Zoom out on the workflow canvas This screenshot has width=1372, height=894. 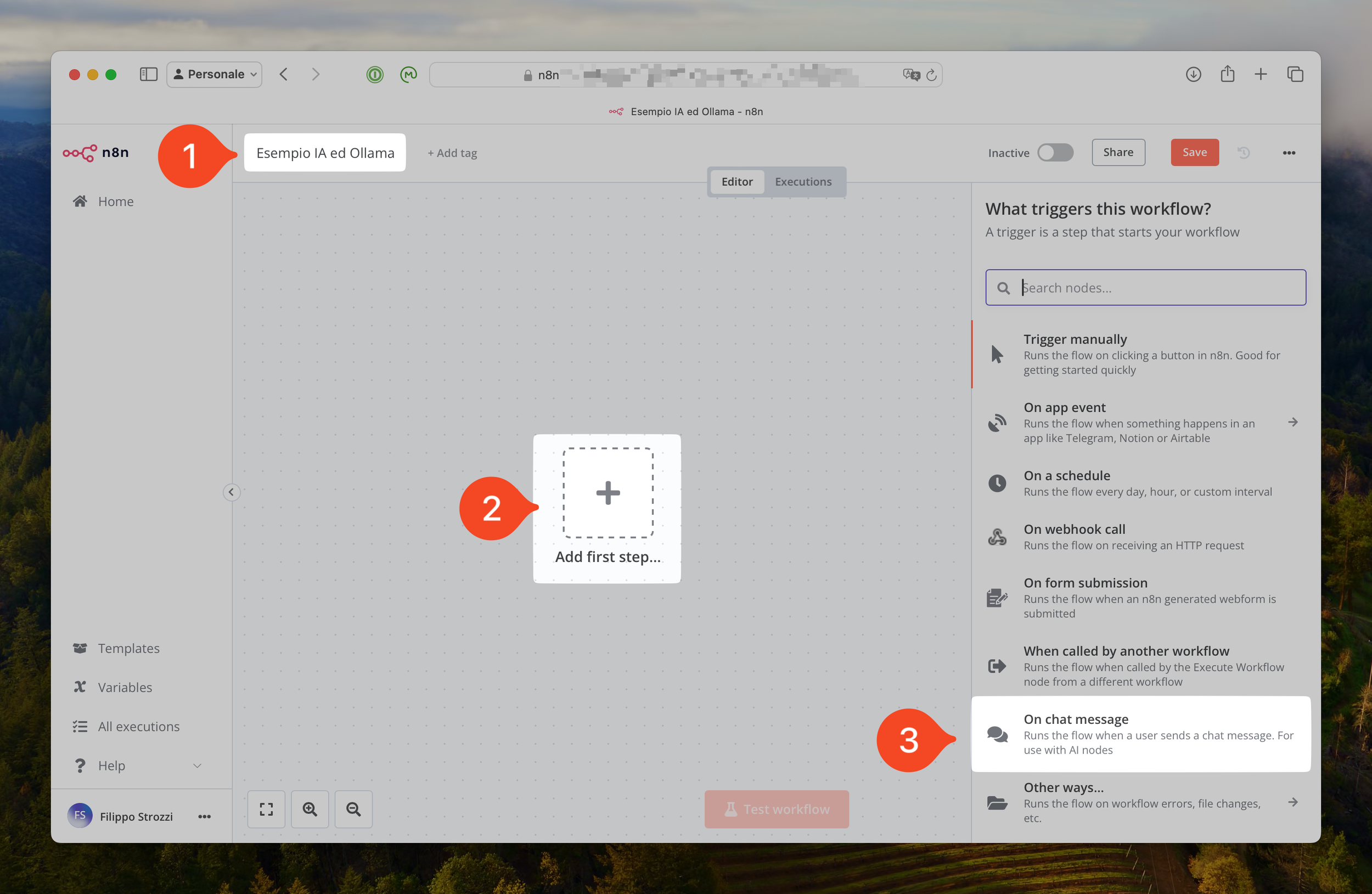tap(353, 809)
